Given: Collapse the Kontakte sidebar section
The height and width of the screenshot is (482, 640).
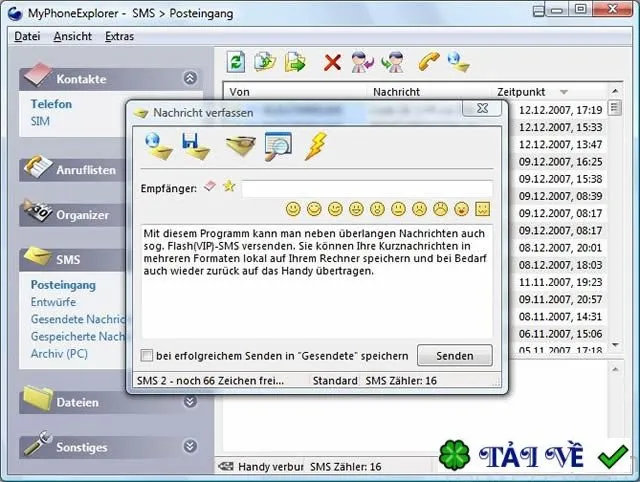Looking at the screenshot, I should click(x=190, y=78).
